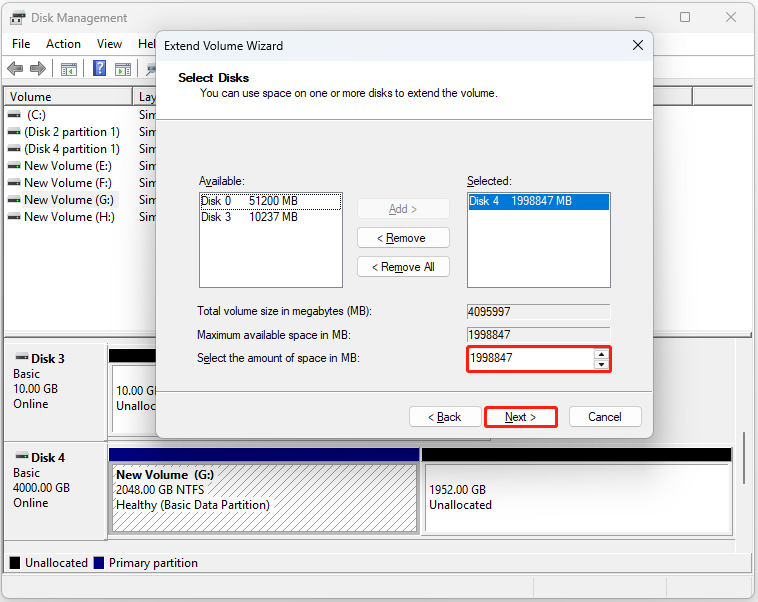Click the New Volume (G:) drive icon
Screen dimensions: 758x602
[15, 200]
